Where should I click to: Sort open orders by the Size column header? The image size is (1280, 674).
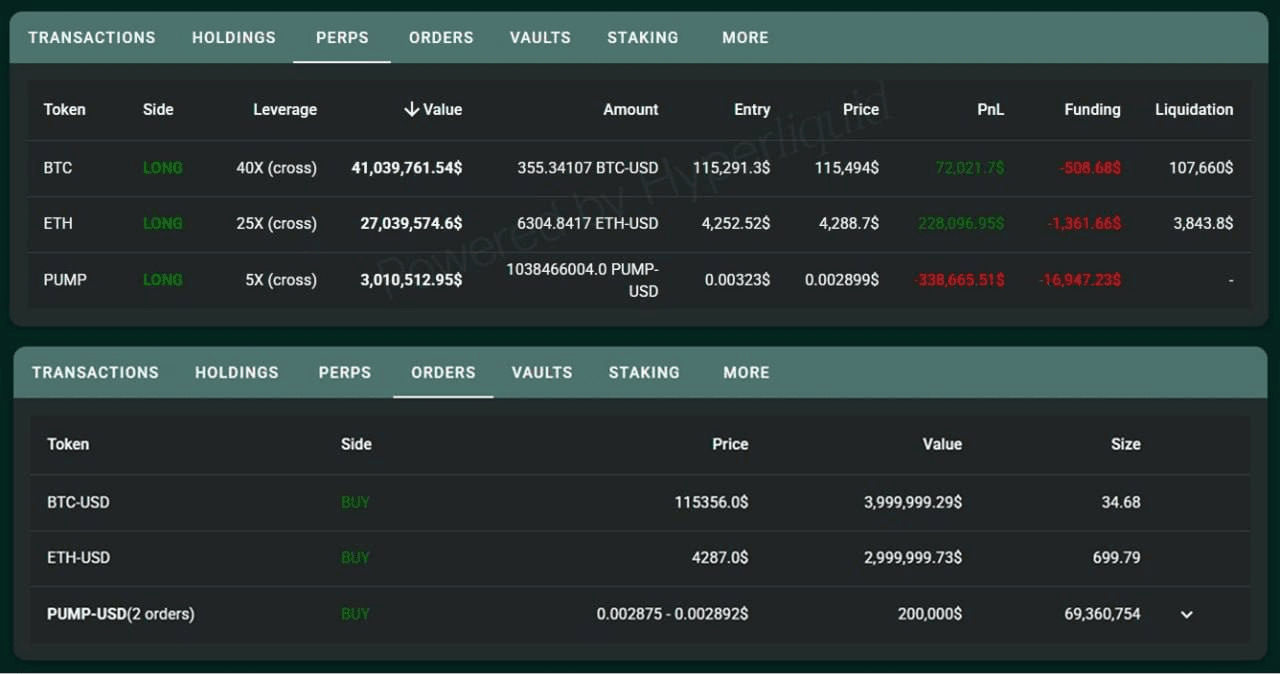[1125, 444]
